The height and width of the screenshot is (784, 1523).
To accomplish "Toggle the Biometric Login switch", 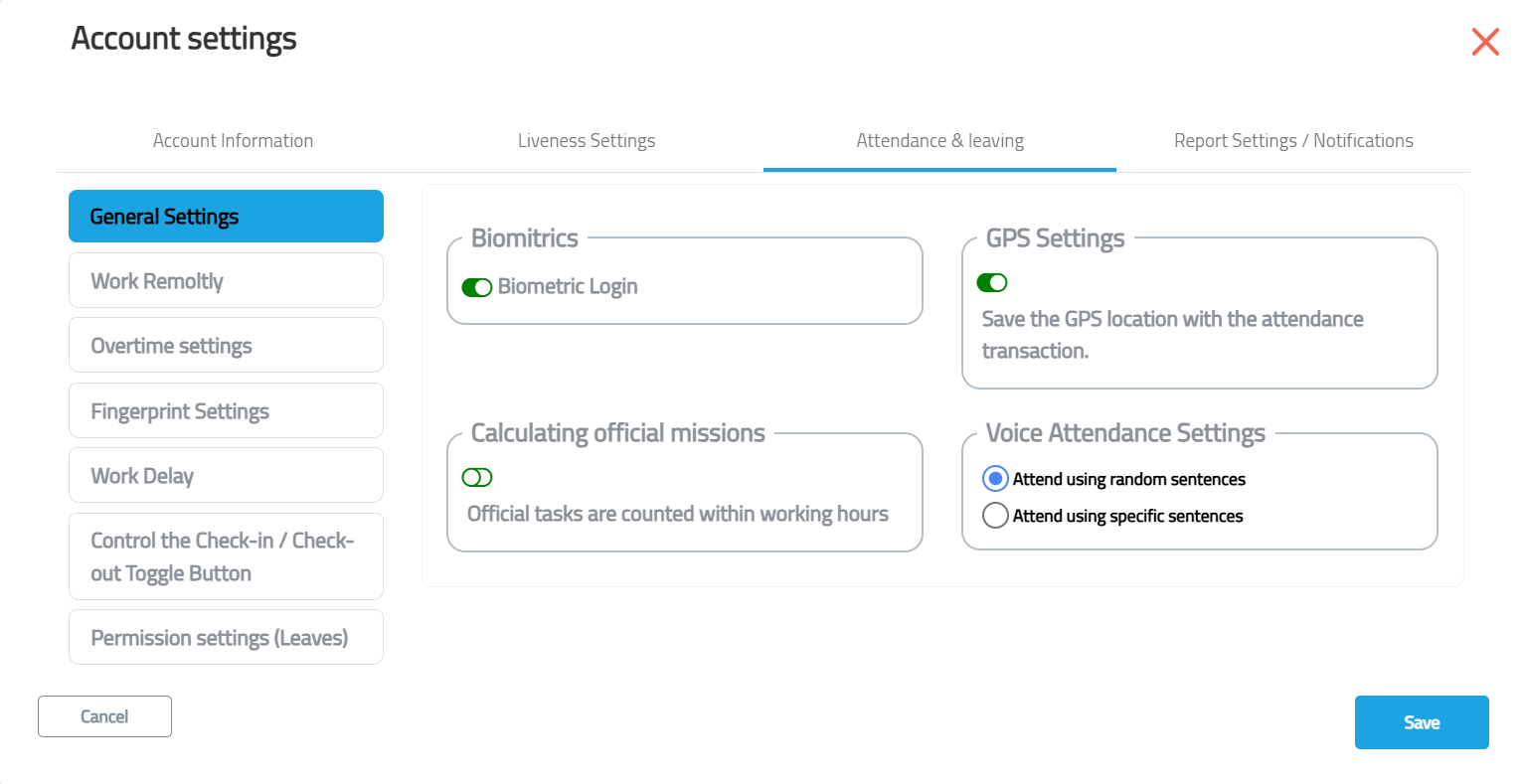I will 477,287.
